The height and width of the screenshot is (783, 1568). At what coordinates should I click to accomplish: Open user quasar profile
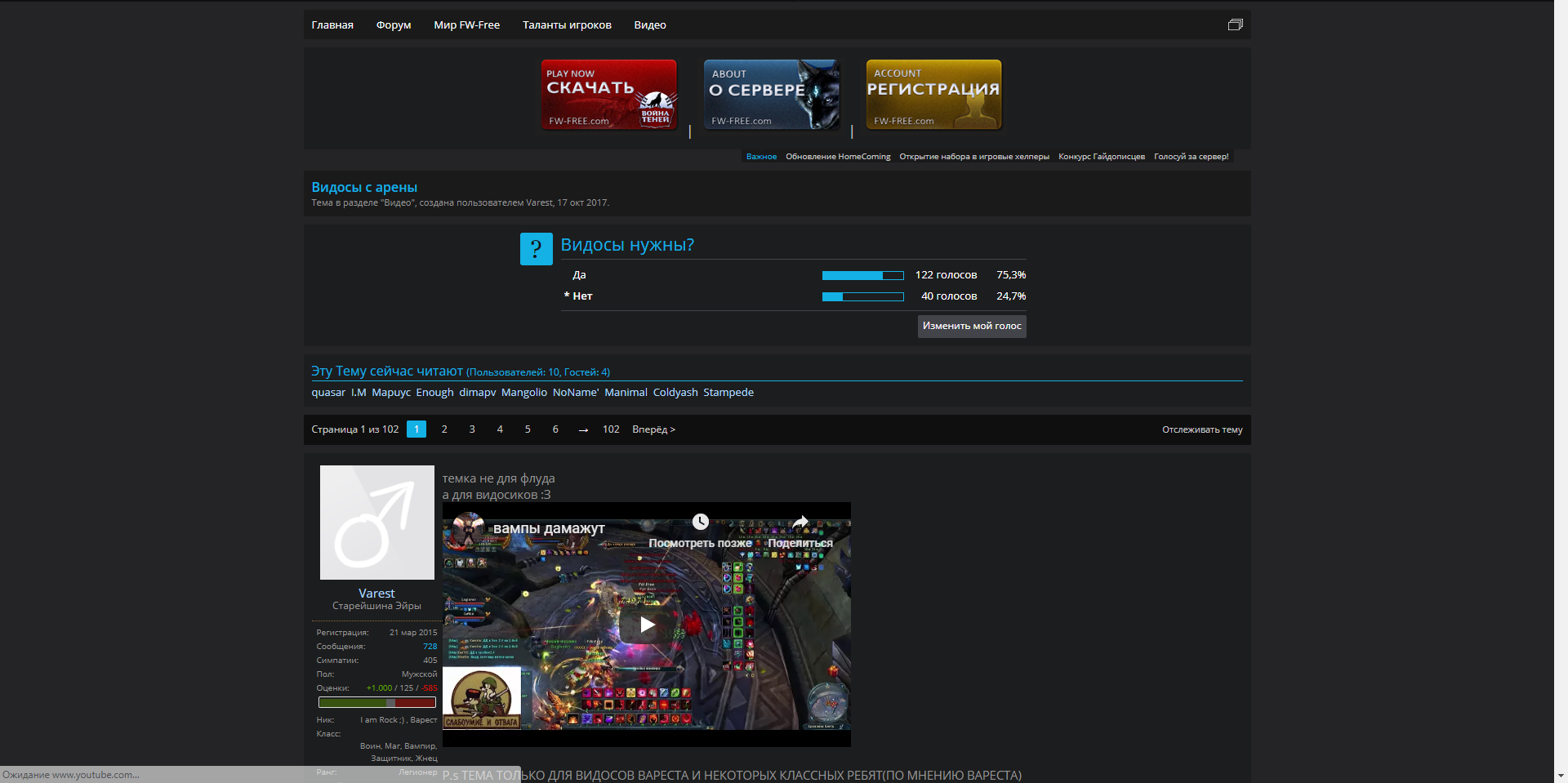[328, 393]
